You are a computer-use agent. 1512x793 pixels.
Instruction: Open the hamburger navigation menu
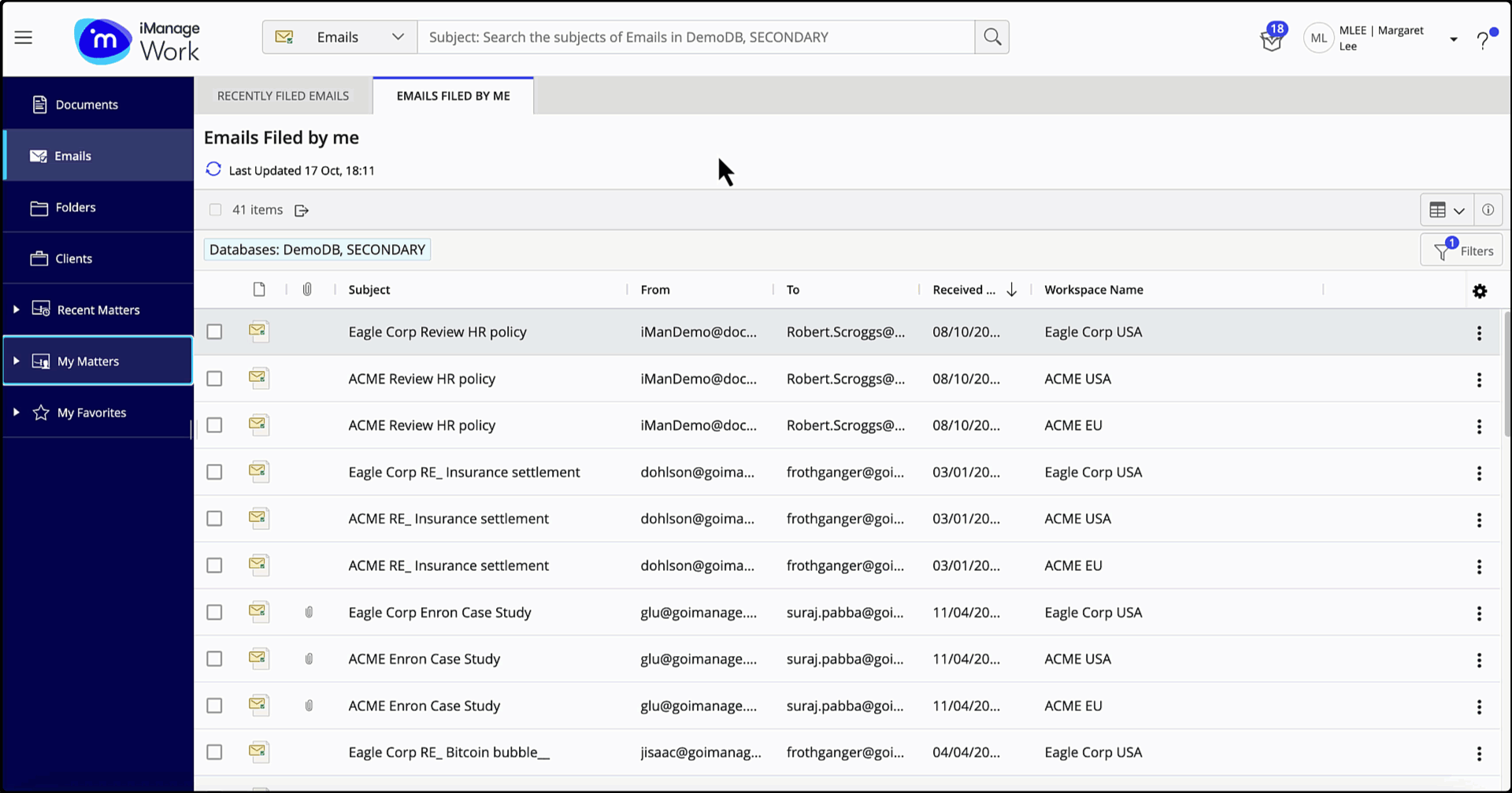click(x=23, y=37)
